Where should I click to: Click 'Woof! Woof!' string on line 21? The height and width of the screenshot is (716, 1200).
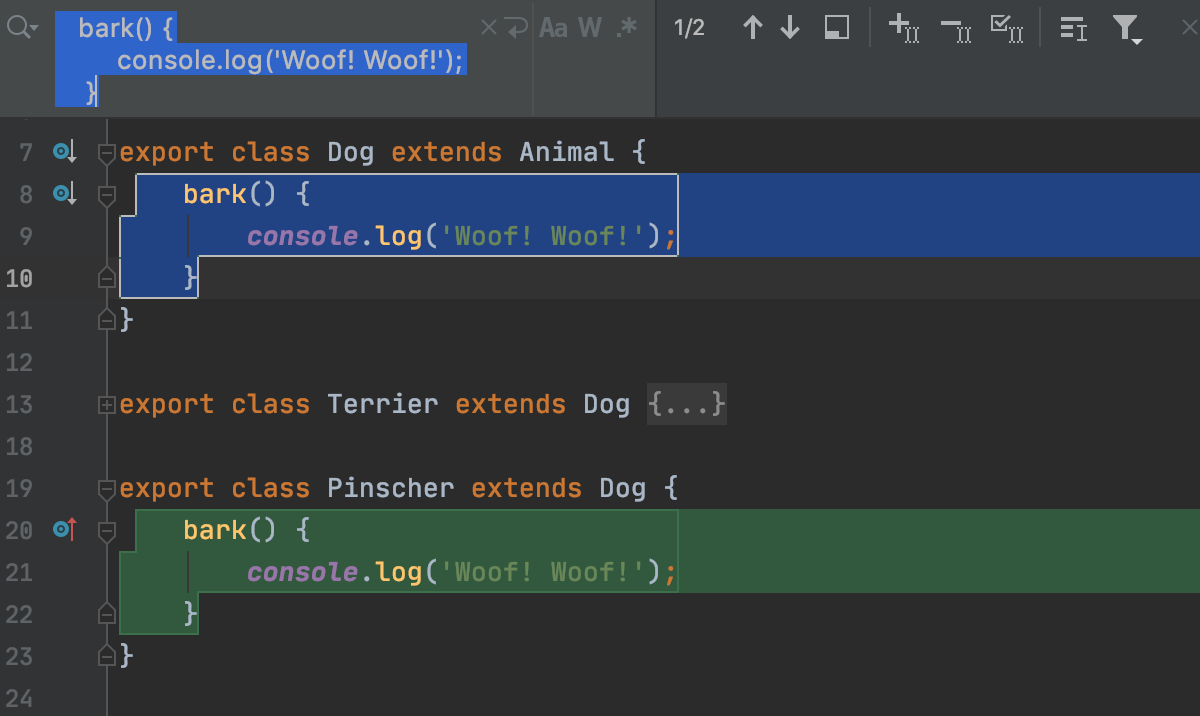coord(543,573)
